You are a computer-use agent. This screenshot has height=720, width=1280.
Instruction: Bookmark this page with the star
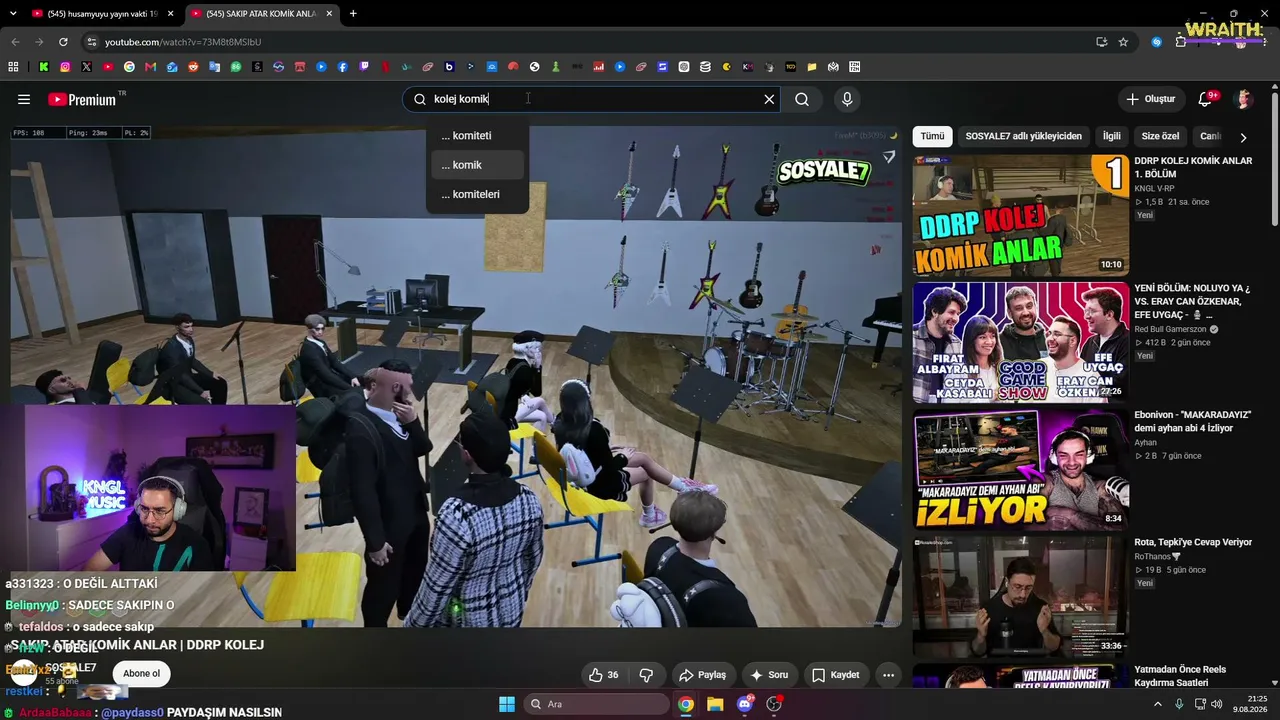[x=1123, y=42]
